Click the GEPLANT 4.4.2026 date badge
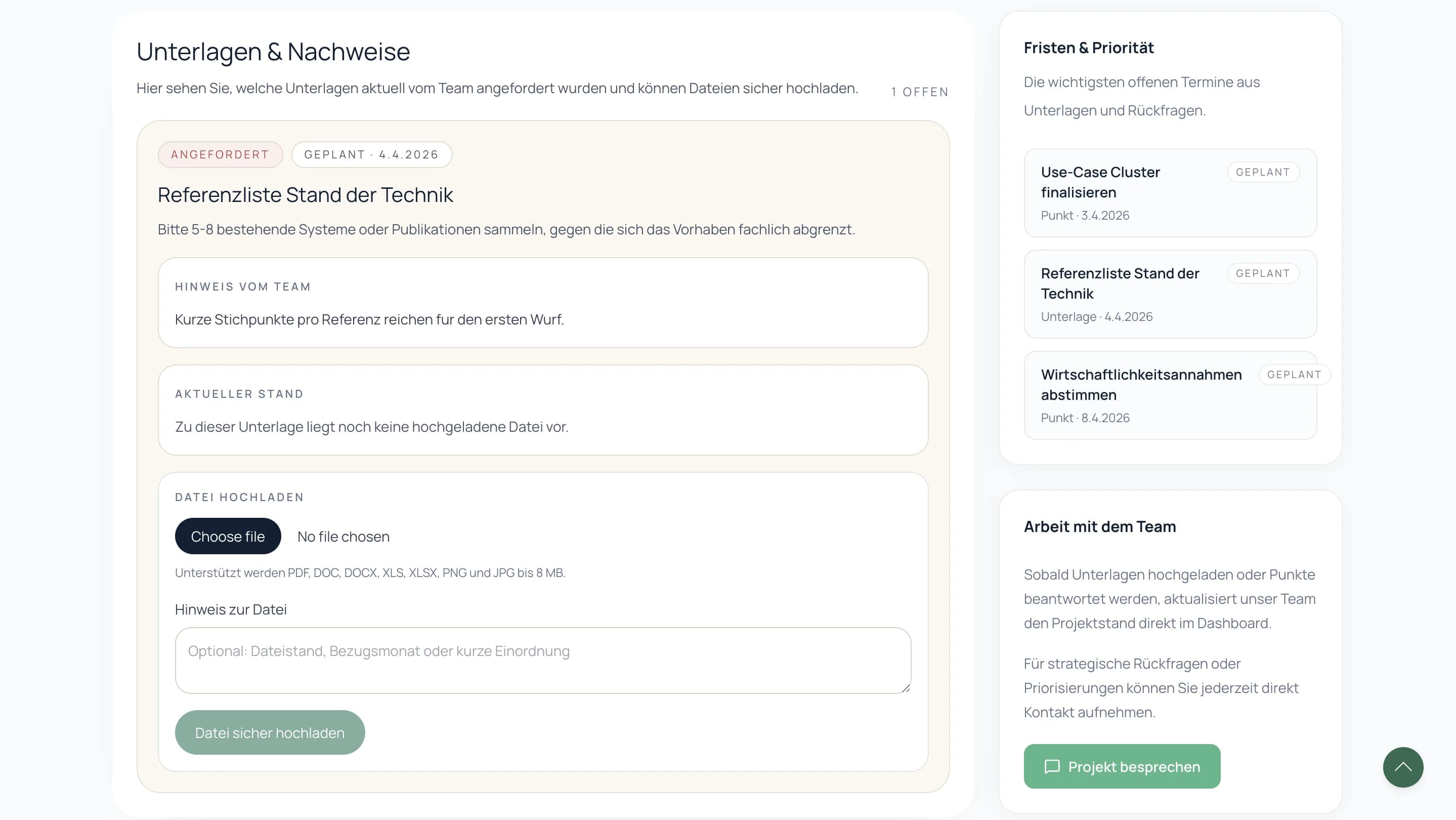1456x820 pixels. pos(371,154)
